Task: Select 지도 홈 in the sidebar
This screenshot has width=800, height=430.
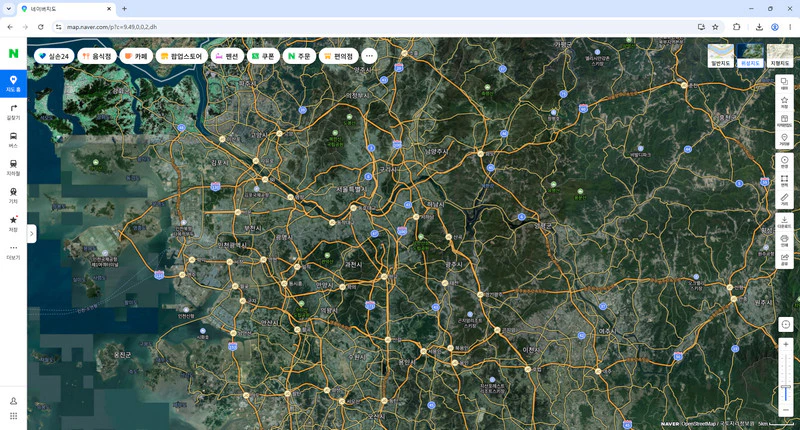Action: 13,84
